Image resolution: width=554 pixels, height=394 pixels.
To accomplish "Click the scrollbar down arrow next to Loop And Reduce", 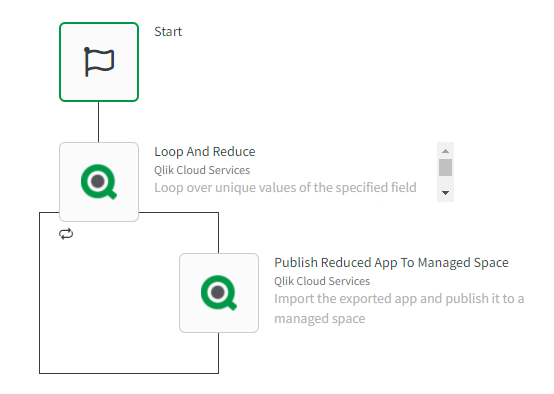I will point(446,193).
